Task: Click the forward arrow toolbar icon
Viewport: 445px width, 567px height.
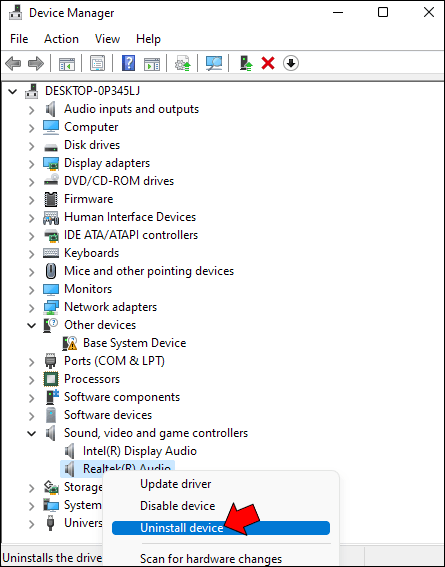Action: click(36, 64)
